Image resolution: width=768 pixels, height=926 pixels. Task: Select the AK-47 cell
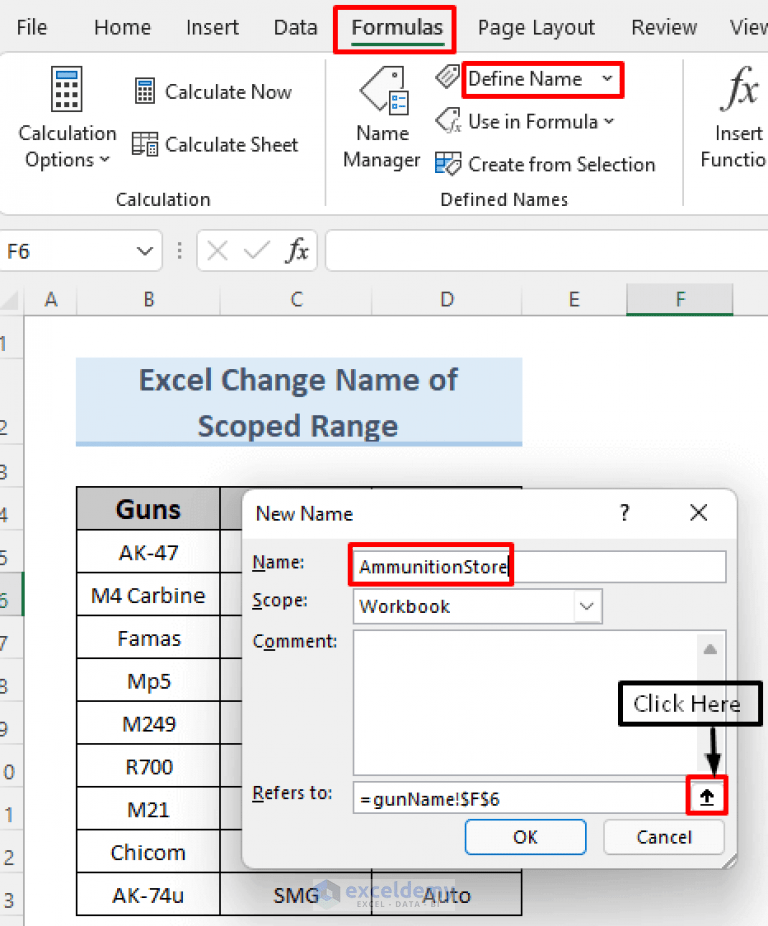(x=148, y=552)
